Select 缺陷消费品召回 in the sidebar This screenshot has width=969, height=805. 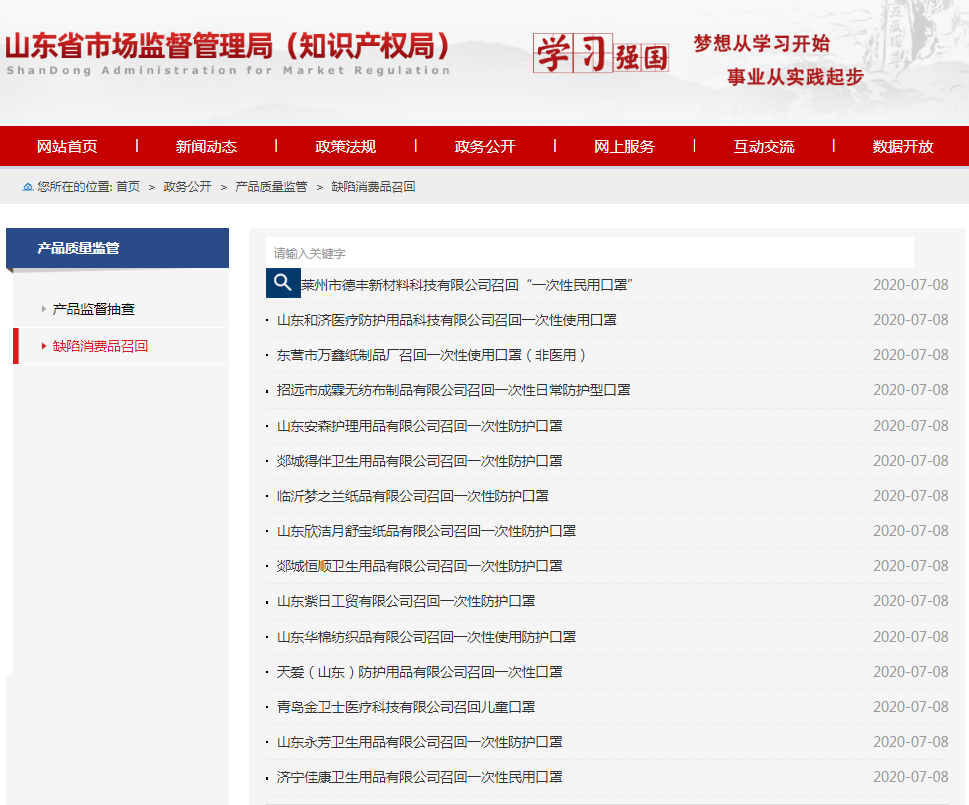click(100, 346)
